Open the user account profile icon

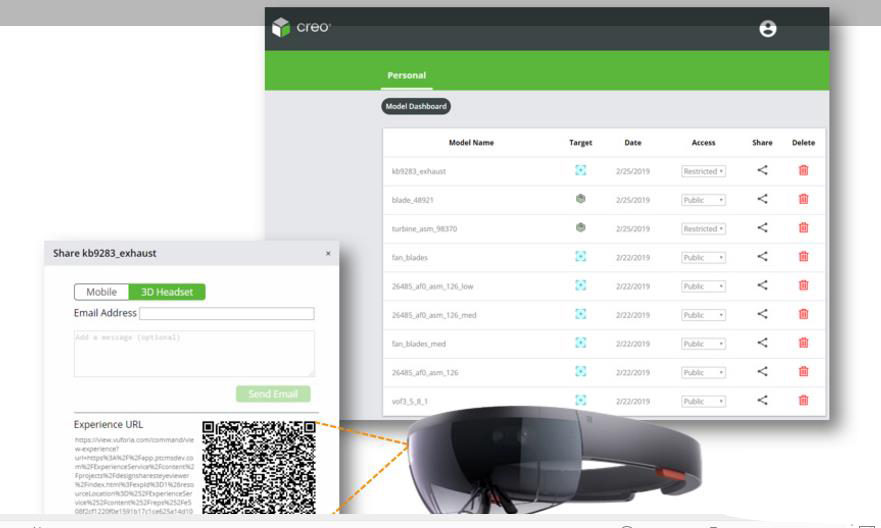point(768,30)
